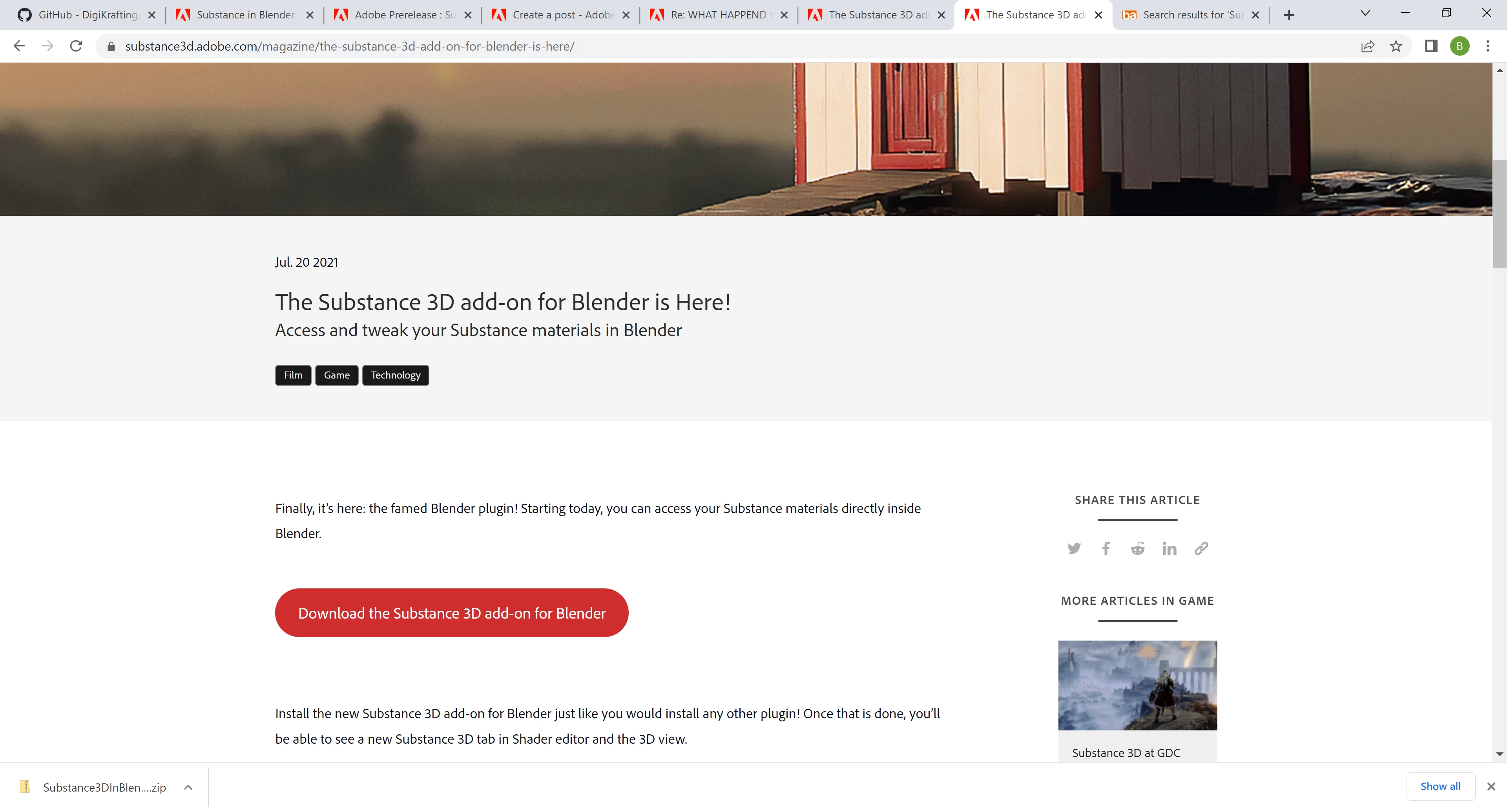This screenshot has height=812, width=1507.
Task: Bookmark this page with star icon
Action: [1396, 46]
